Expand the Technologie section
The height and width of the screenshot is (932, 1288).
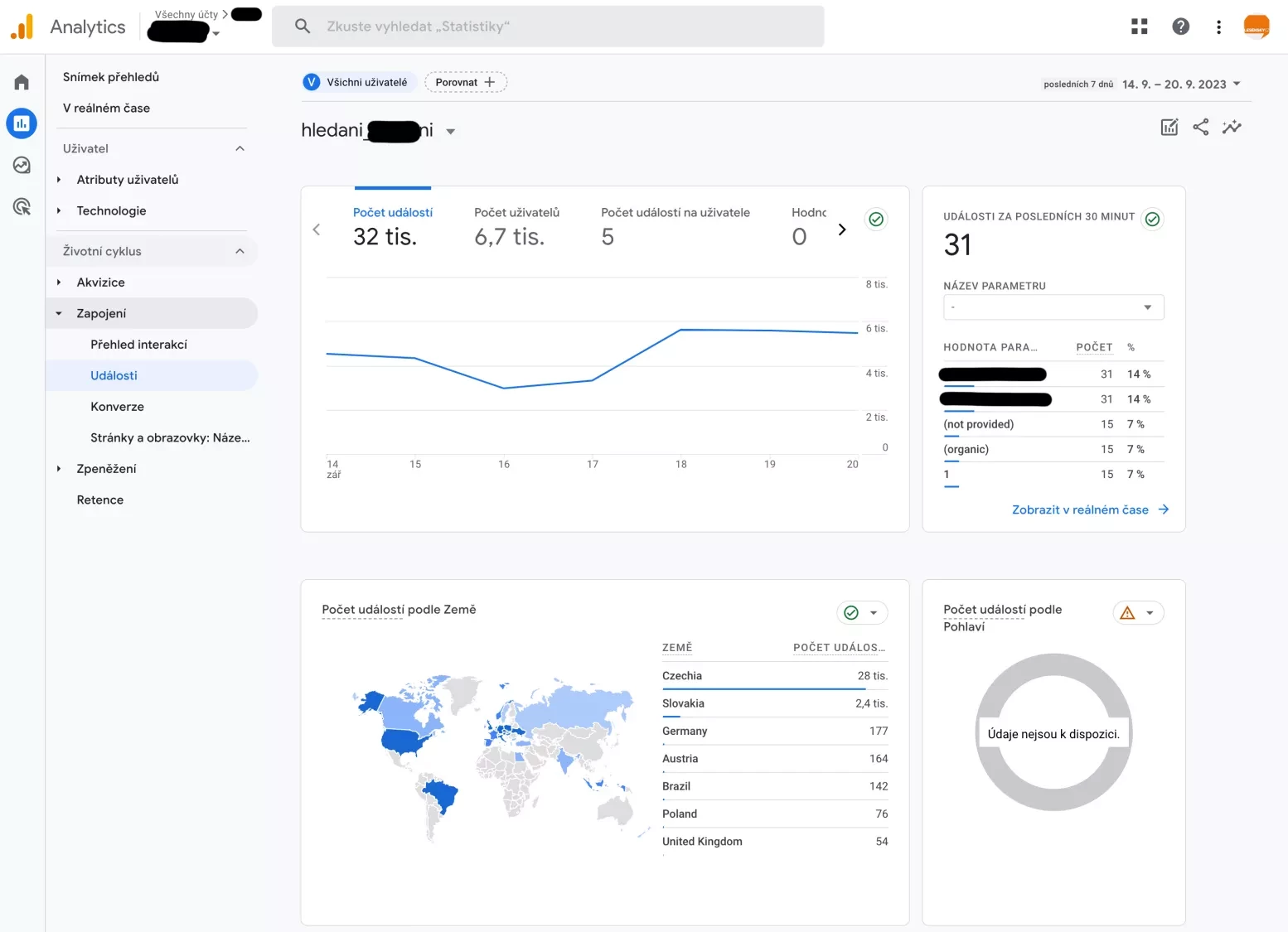click(x=59, y=211)
